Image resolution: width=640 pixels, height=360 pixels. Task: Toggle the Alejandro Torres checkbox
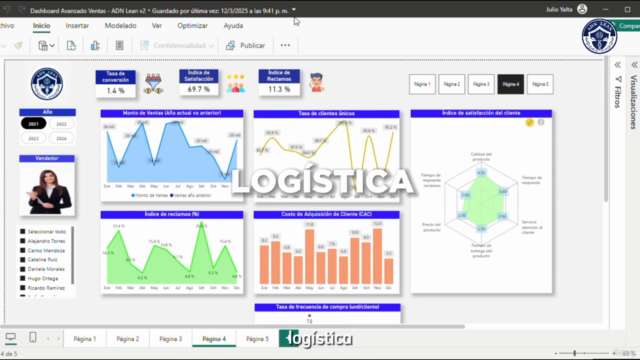pos(23,241)
